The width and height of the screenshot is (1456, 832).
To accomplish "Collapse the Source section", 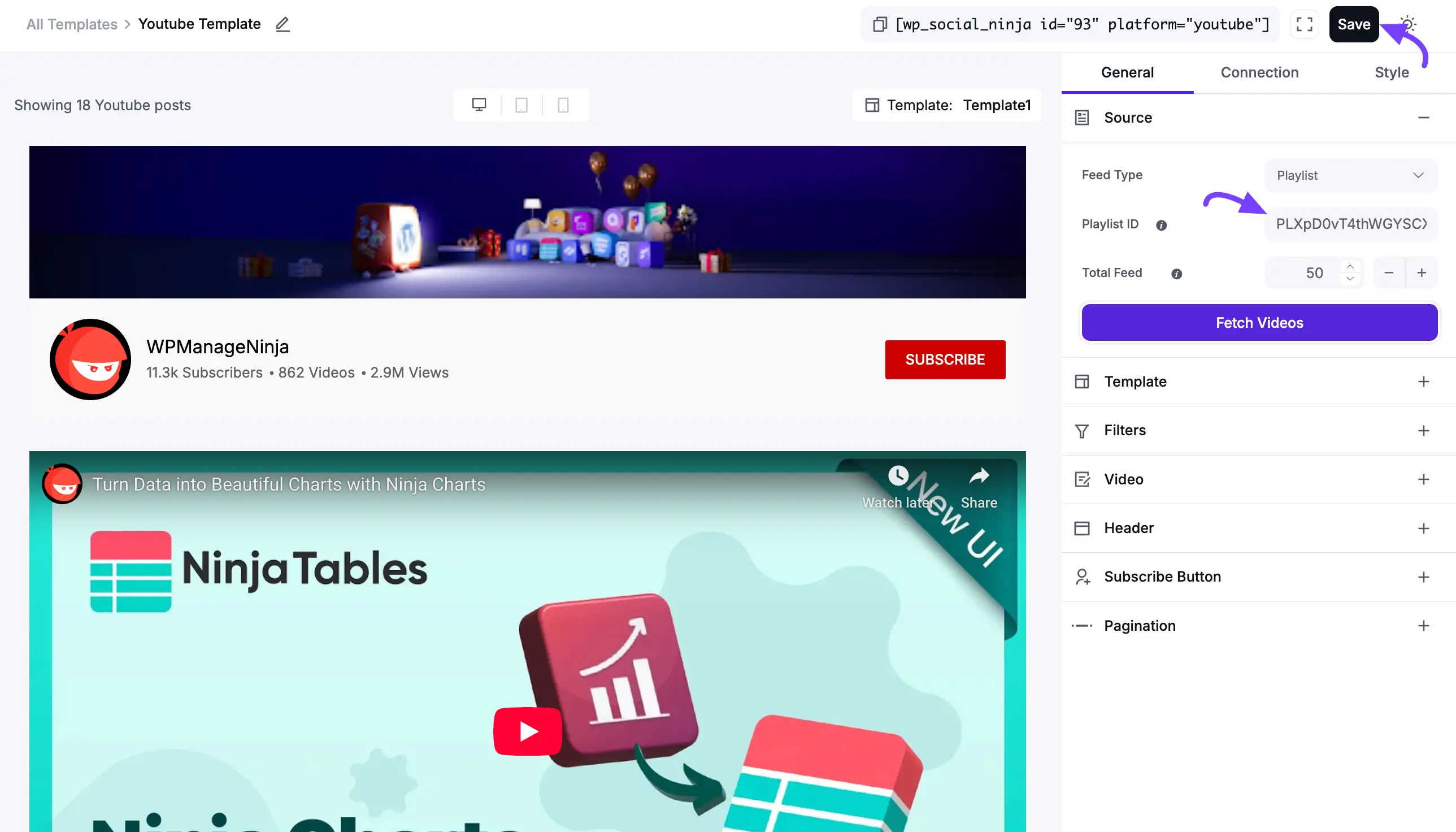I will pos(1423,118).
